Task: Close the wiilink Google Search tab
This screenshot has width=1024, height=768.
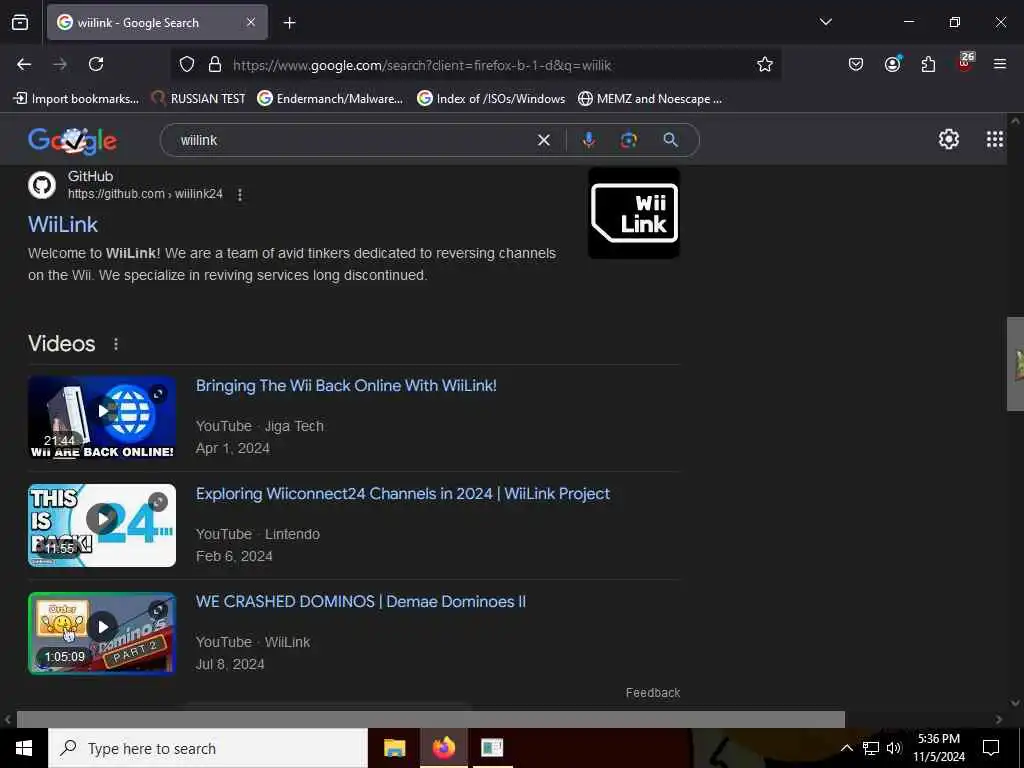Action: coord(251,22)
